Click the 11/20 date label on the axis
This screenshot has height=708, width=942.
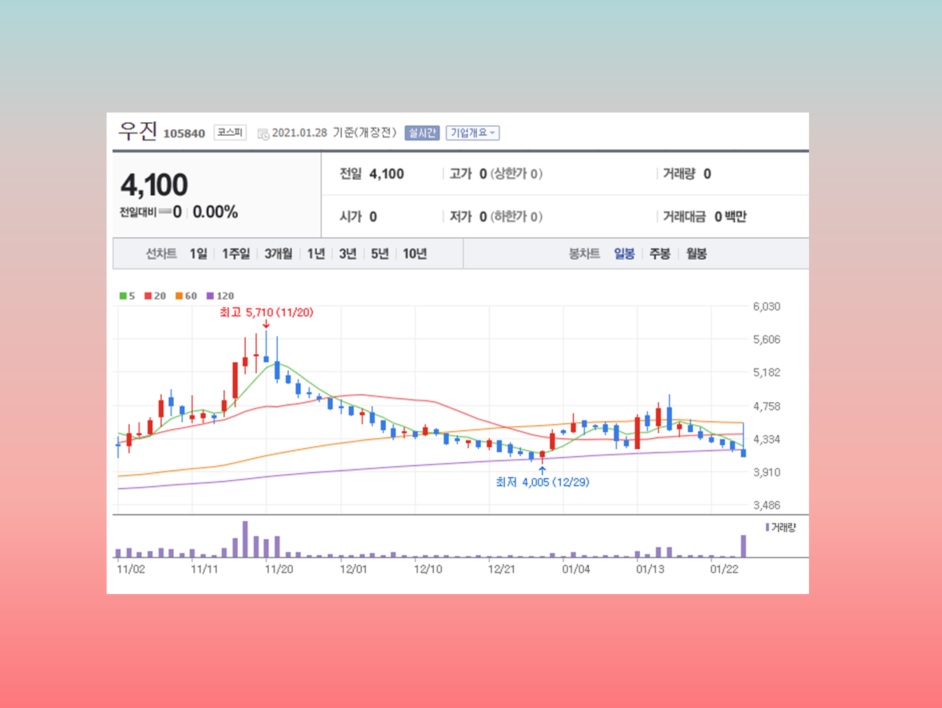tap(279, 569)
